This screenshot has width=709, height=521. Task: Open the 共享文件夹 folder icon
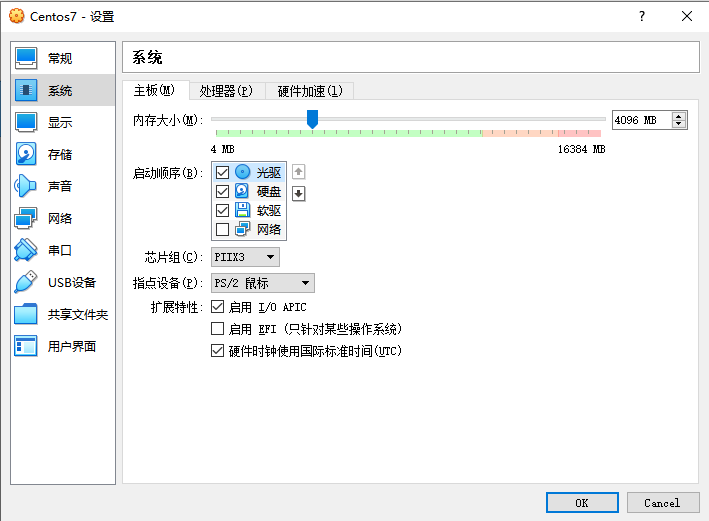tap(26, 314)
